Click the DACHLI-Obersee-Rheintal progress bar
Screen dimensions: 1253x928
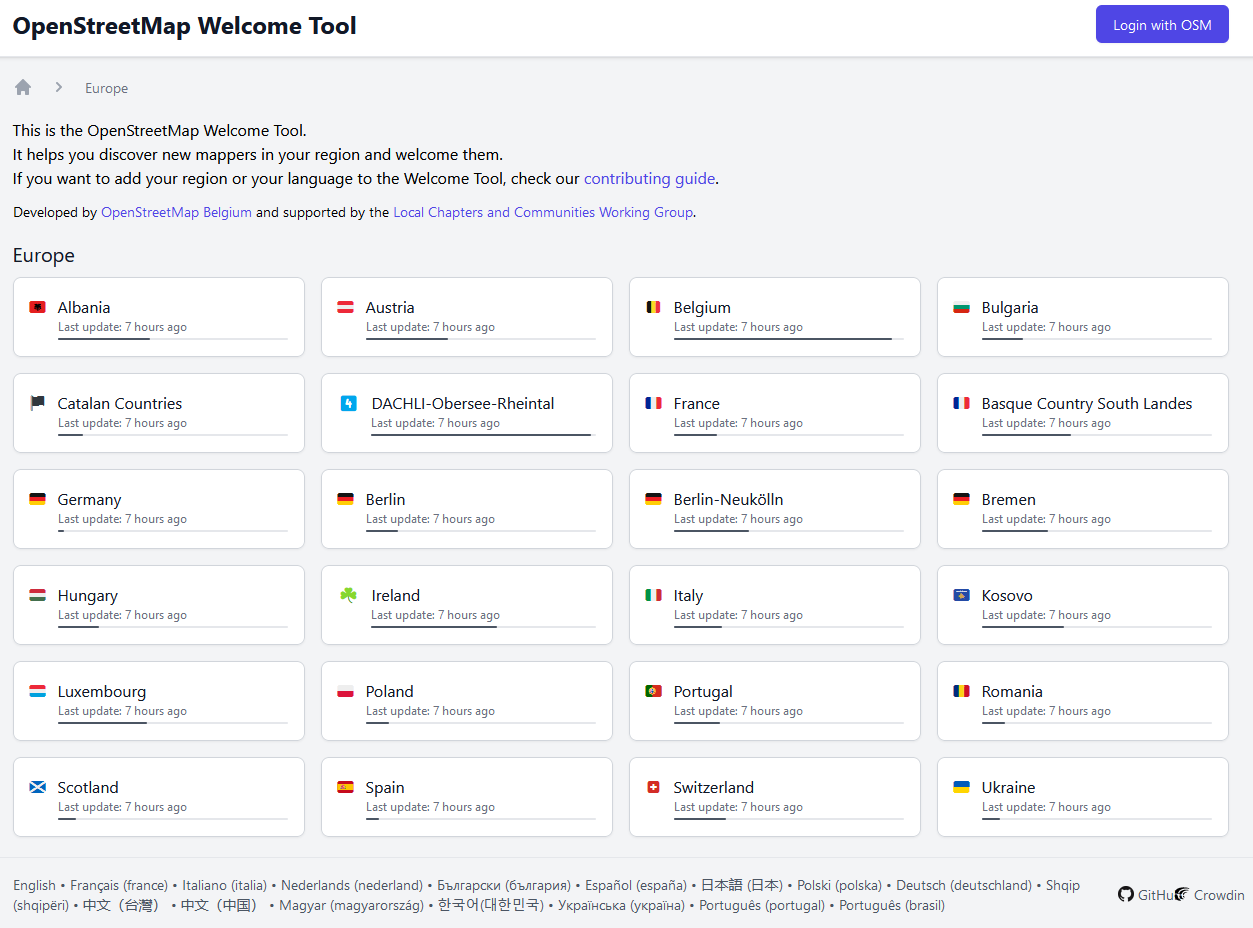[484, 435]
